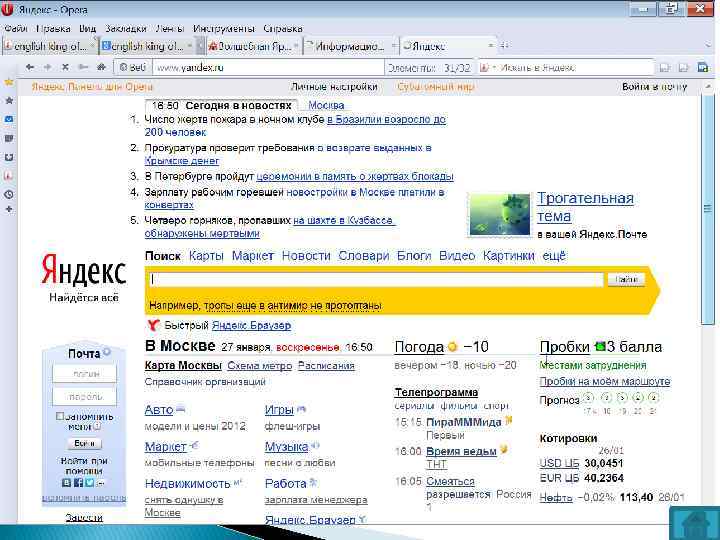This screenshot has height=540, width=720.
Task: Open the Закладки menu
Action: coord(125,28)
